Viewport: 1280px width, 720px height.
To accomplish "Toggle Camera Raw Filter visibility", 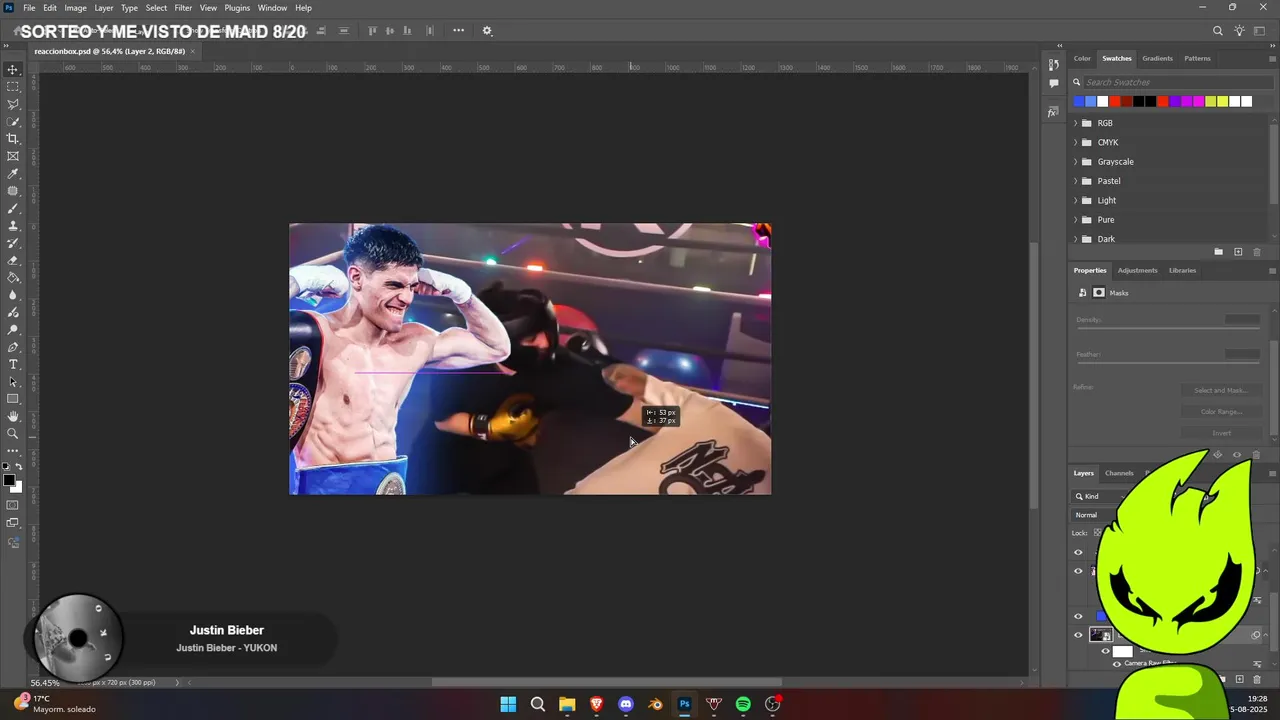I will click(1117, 664).
